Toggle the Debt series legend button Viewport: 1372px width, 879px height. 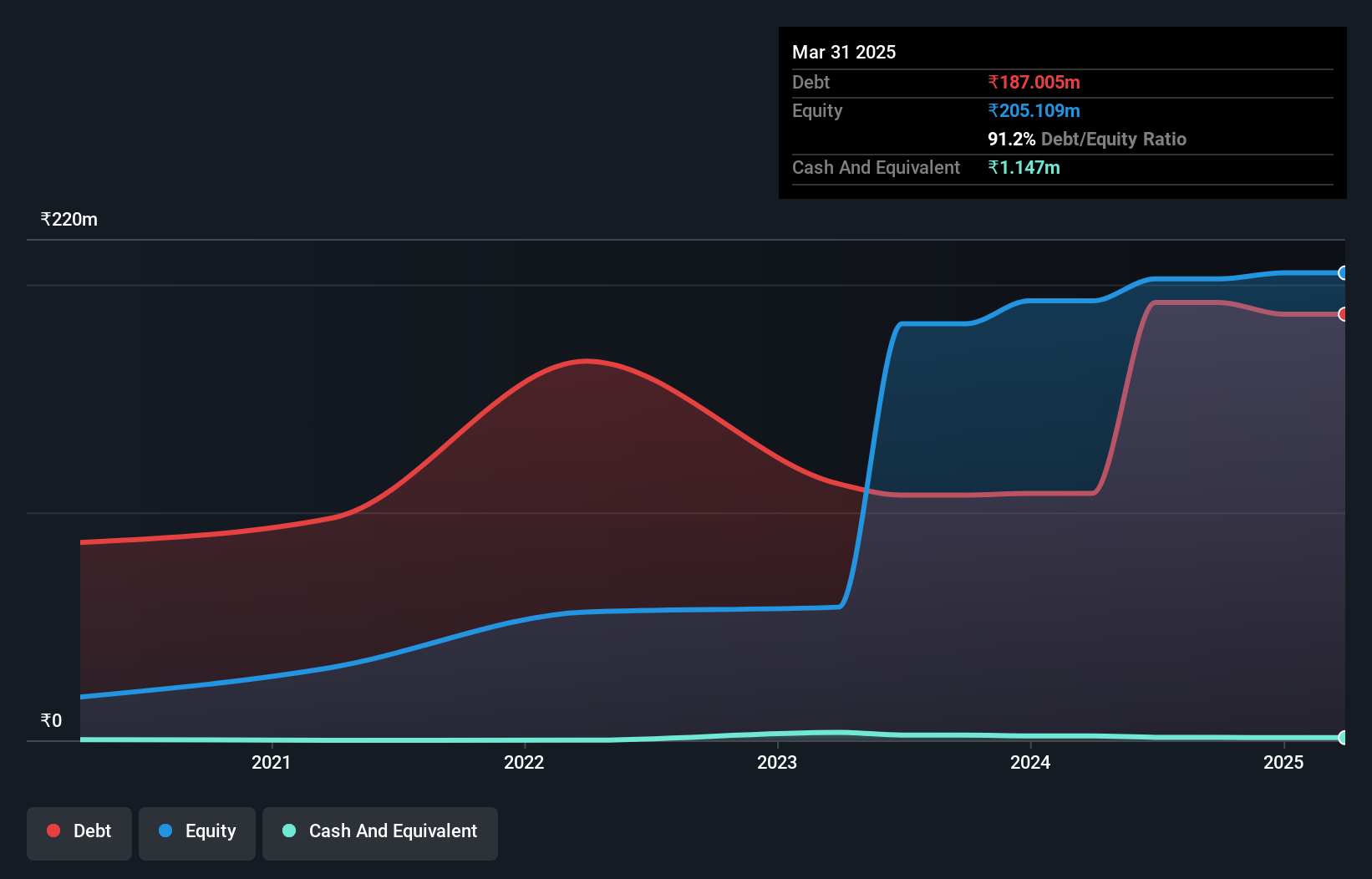(79, 833)
